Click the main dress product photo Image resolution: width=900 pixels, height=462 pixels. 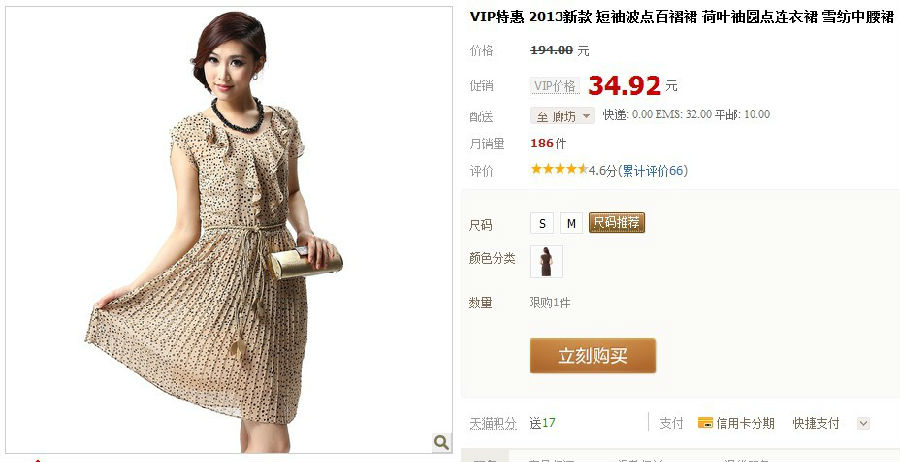(229, 230)
